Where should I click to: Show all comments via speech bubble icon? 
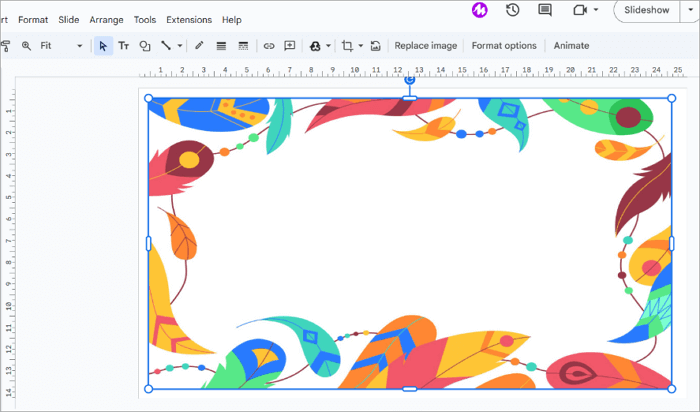[x=545, y=10]
